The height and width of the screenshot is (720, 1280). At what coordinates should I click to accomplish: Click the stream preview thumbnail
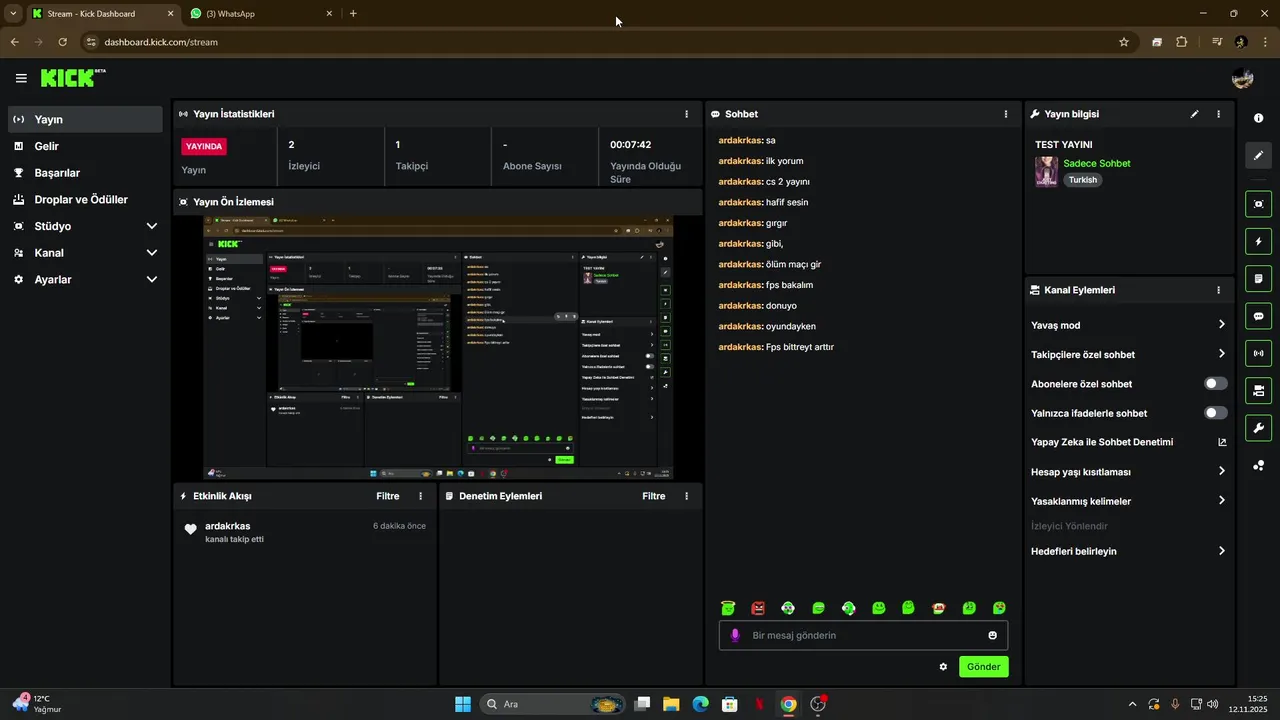(438, 347)
